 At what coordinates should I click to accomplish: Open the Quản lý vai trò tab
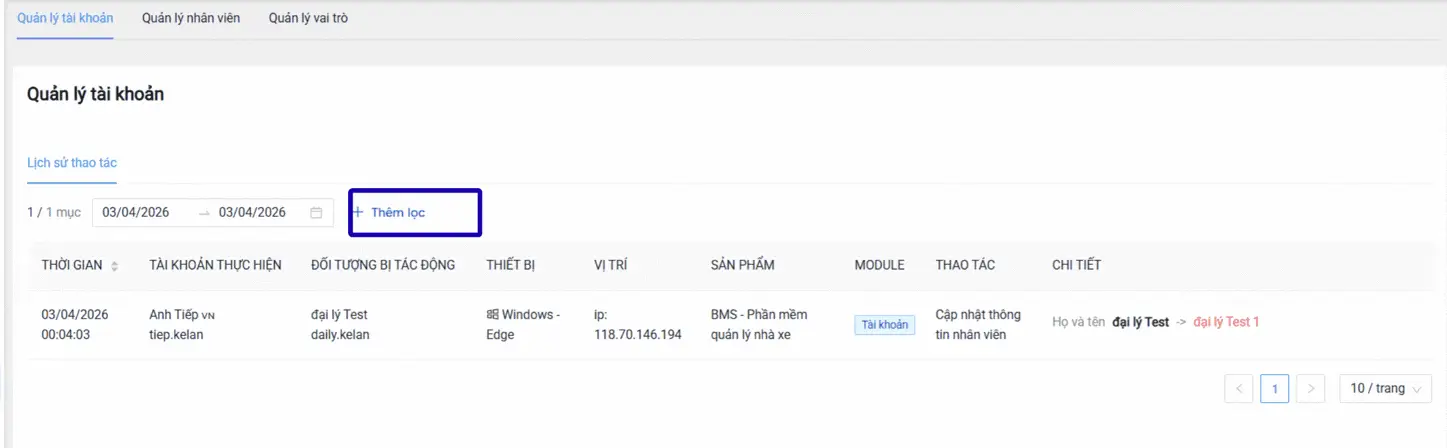(x=308, y=18)
